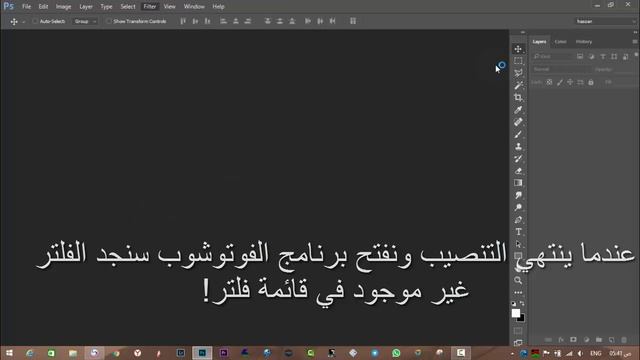Show hidden icons in system tray
Screen dimensions: 640x360
[x=512, y=353]
